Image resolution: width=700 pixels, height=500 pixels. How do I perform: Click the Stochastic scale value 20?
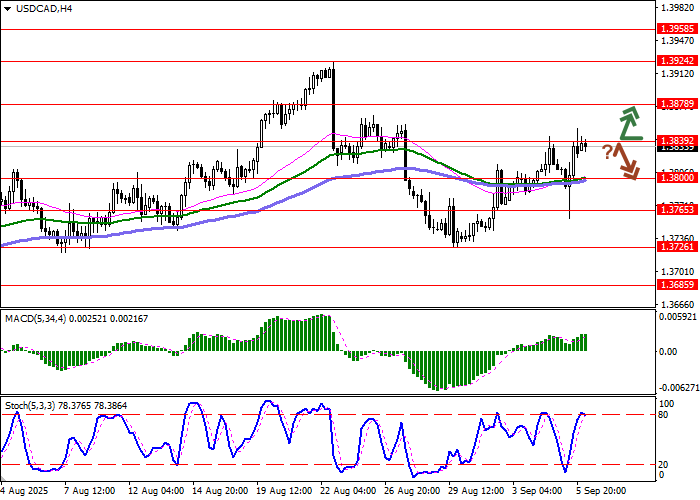tap(663, 465)
